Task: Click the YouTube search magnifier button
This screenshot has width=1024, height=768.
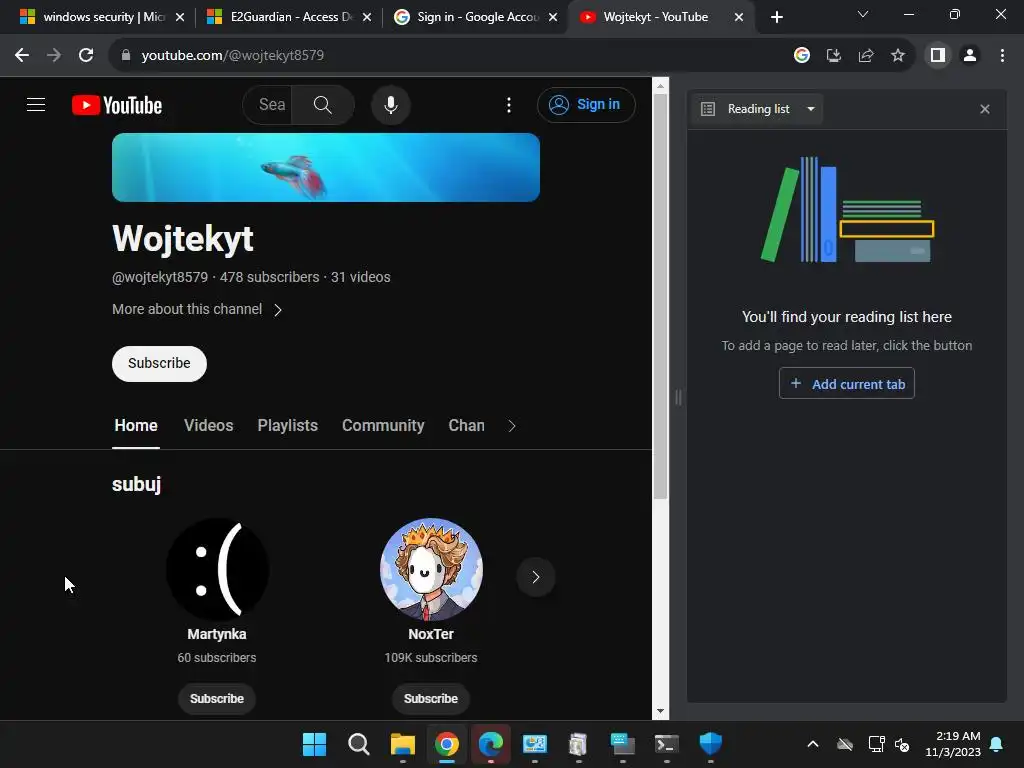Action: click(323, 104)
